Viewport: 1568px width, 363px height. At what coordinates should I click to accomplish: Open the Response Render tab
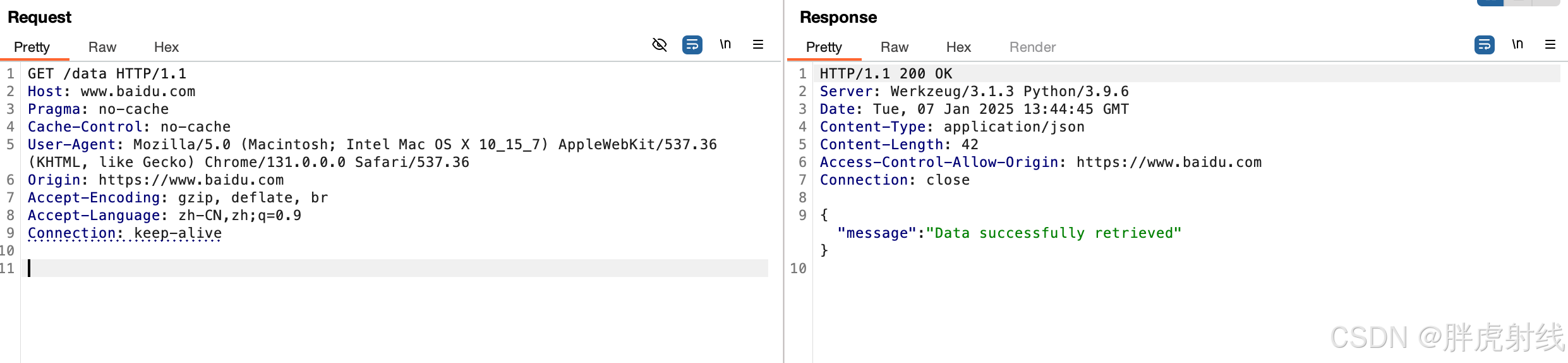tap(1032, 47)
